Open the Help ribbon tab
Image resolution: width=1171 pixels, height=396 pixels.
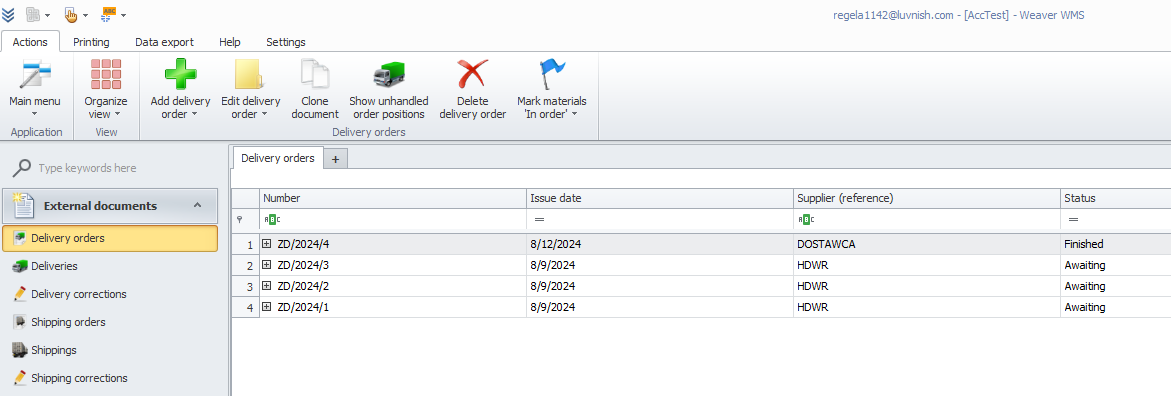click(230, 42)
